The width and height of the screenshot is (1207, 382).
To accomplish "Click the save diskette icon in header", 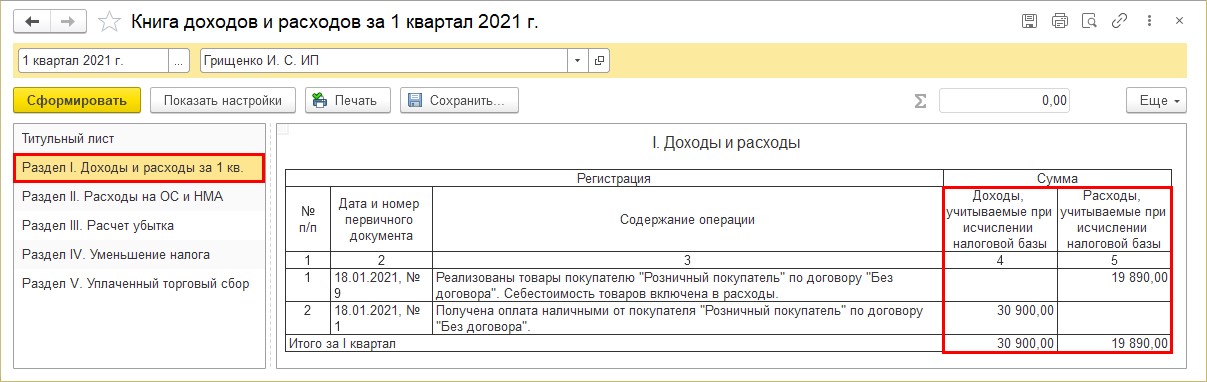I will [x=1029, y=21].
